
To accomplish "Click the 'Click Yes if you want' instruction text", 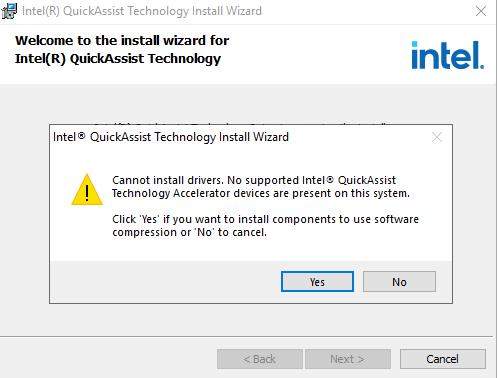I will point(265,226).
